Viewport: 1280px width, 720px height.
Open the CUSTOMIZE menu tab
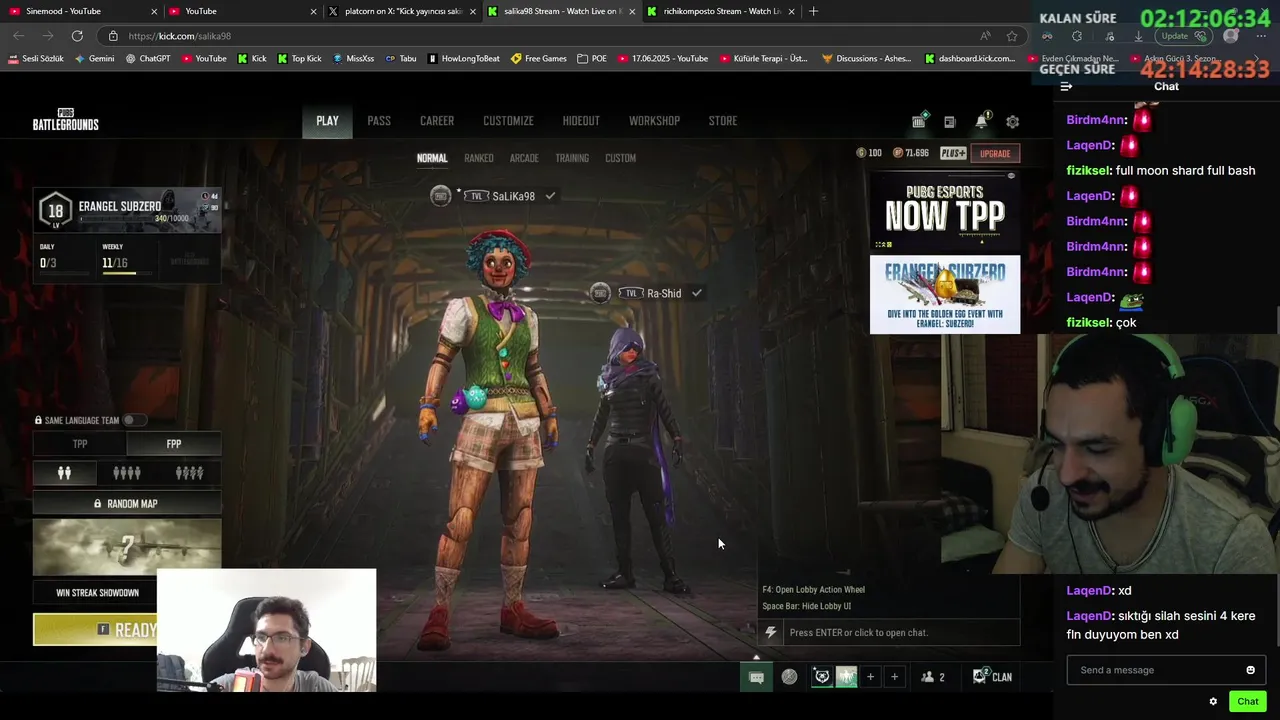(508, 121)
